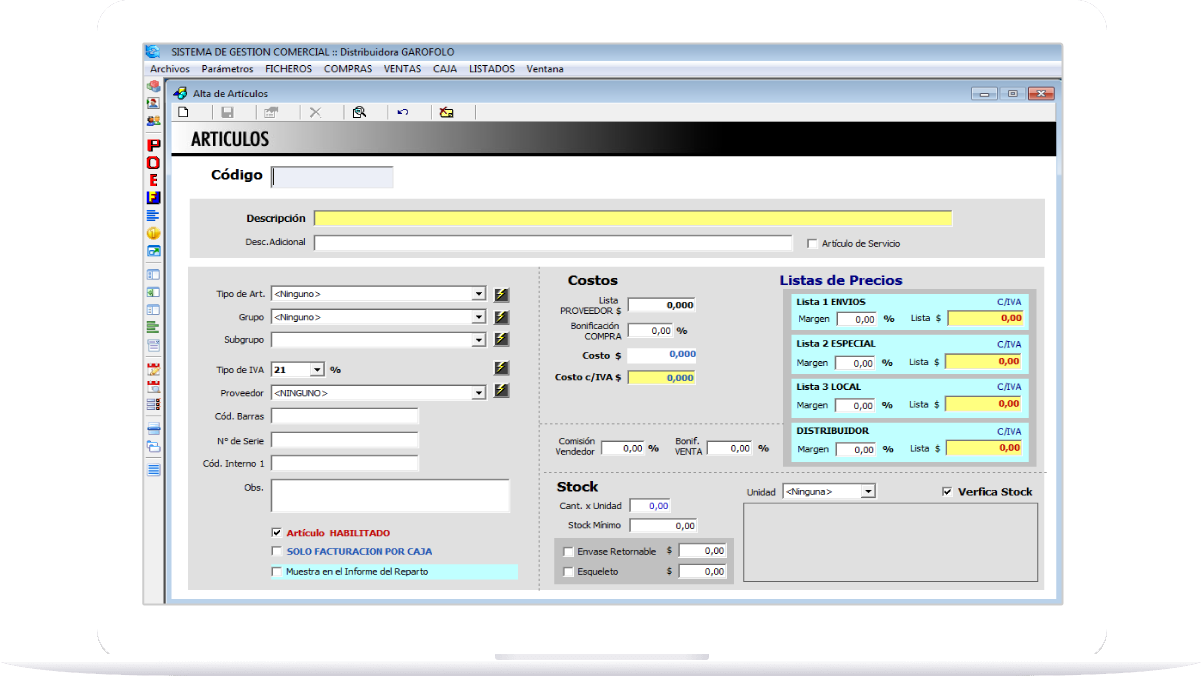Enable the Envase Retornable checkbox

tap(569, 551)
